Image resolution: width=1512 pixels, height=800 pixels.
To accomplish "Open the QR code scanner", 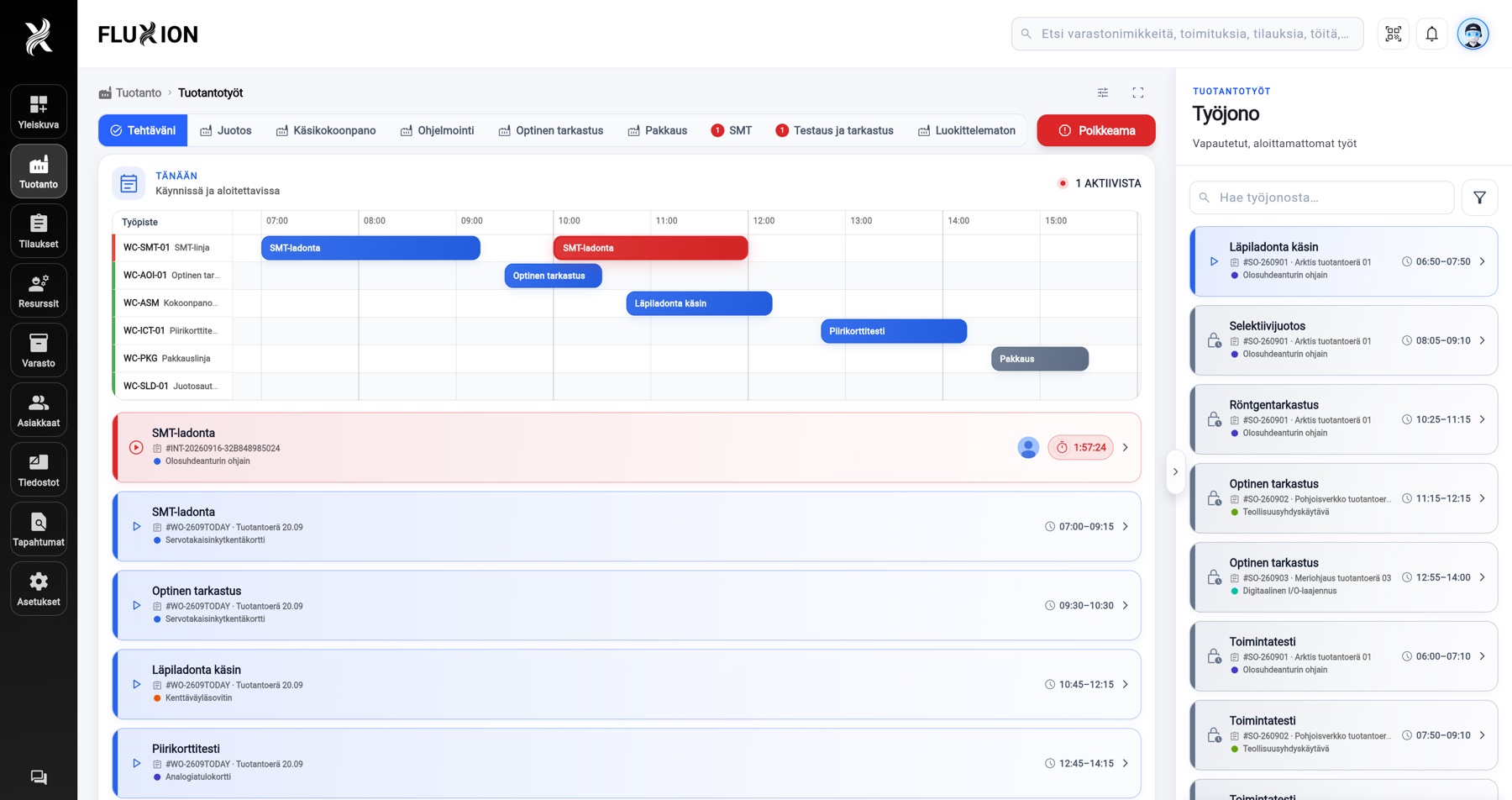I will point(1394,34).
